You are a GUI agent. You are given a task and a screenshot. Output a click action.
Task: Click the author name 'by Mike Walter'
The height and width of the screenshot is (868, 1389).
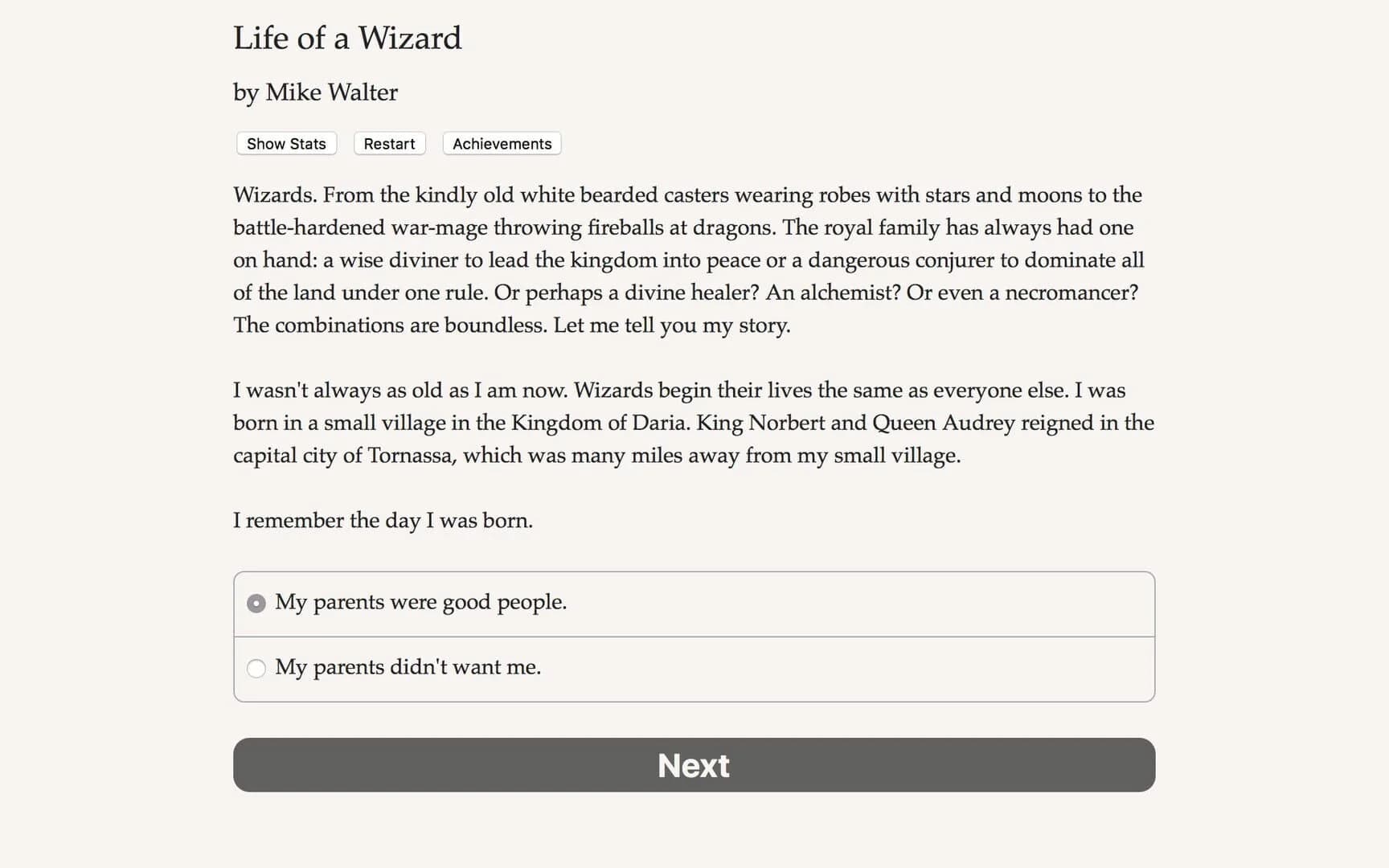click(x=314, y=92)
